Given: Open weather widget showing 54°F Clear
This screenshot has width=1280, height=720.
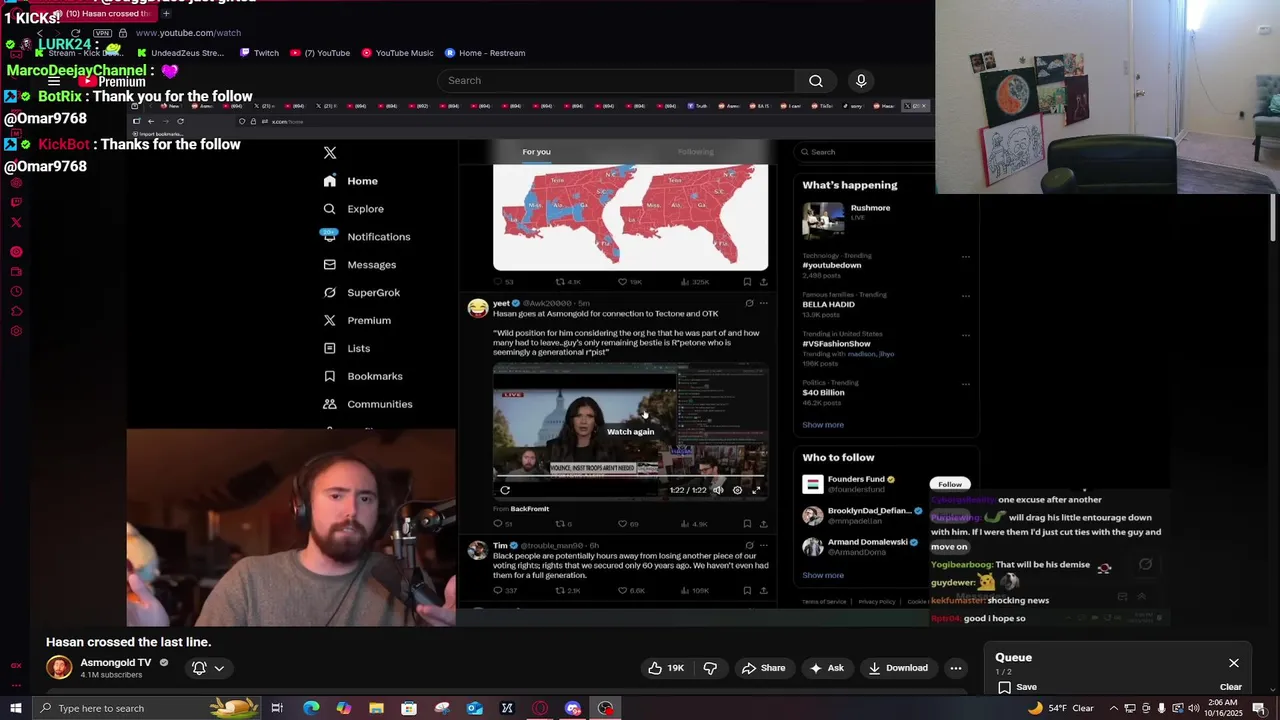Looking at the screenshot, I should click(x=1060, y=708).
